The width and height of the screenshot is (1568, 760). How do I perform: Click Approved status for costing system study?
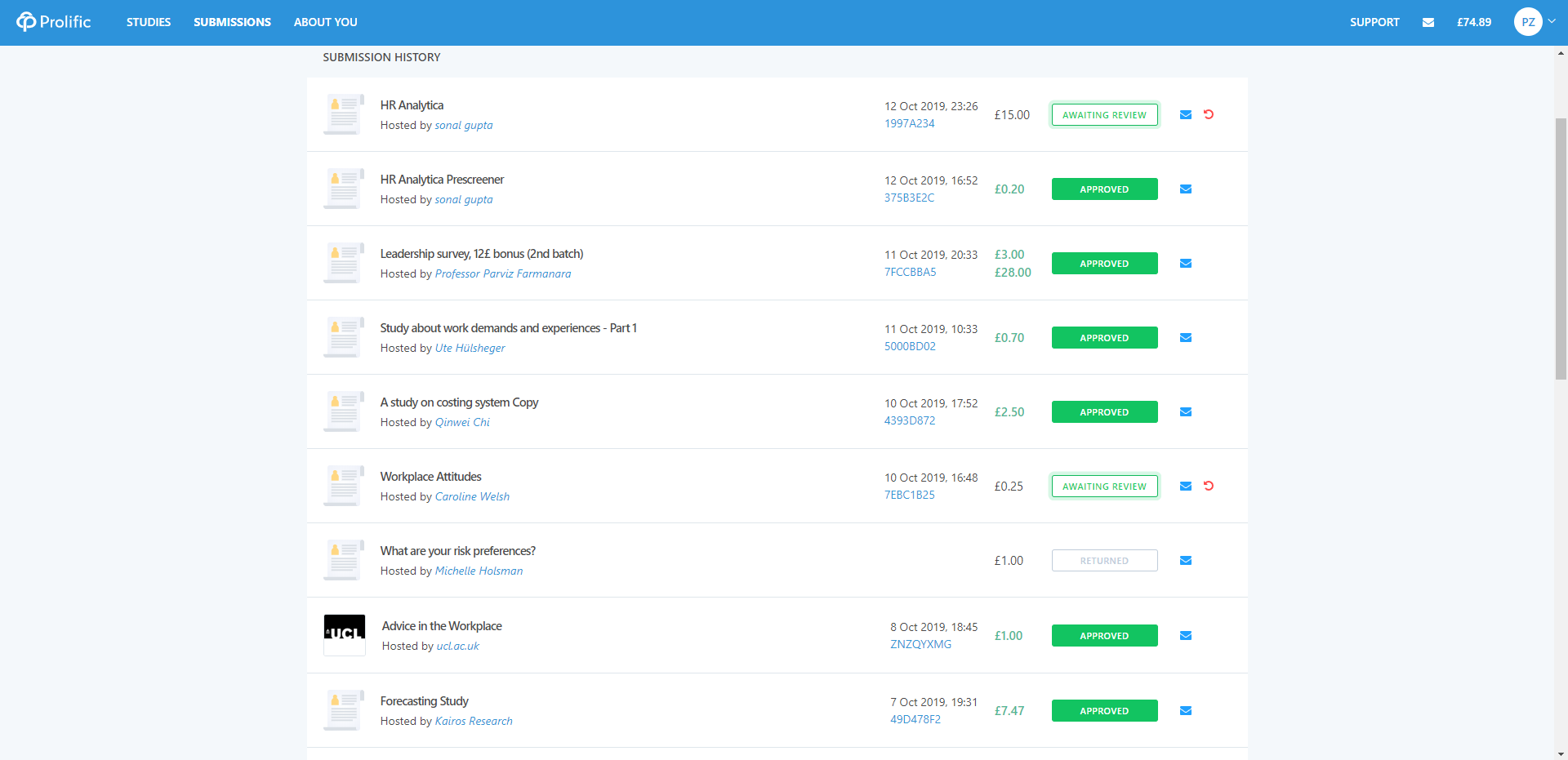tap(1104, 412)
